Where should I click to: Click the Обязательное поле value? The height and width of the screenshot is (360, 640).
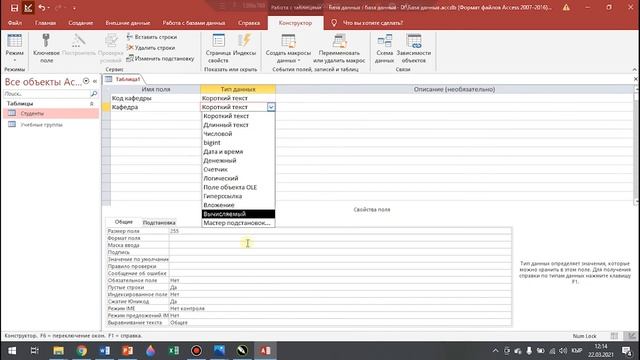pos(340,280)
